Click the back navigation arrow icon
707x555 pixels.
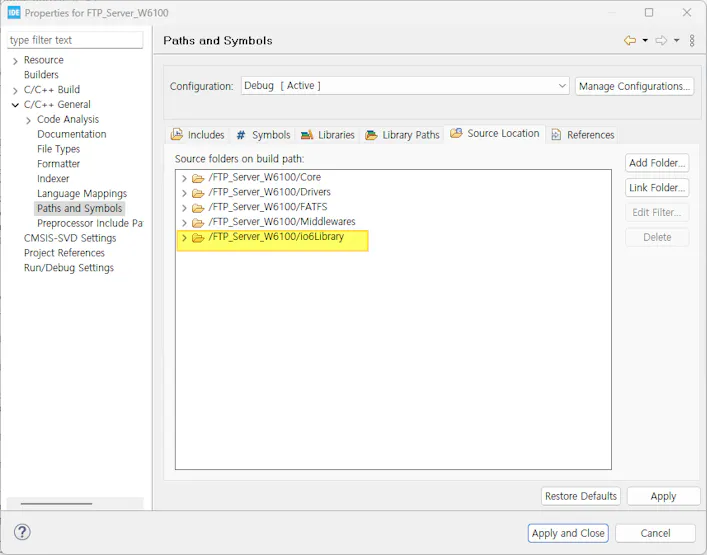pos(630,41)
